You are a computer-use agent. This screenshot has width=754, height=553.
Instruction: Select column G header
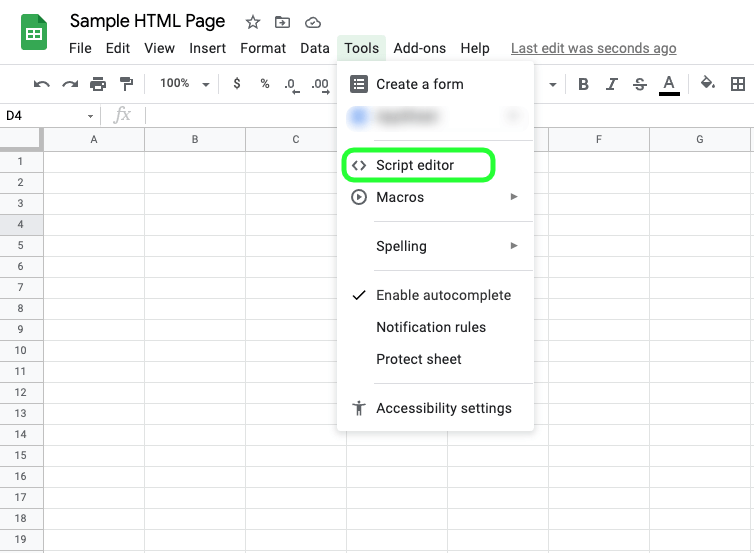click(700, 139)
